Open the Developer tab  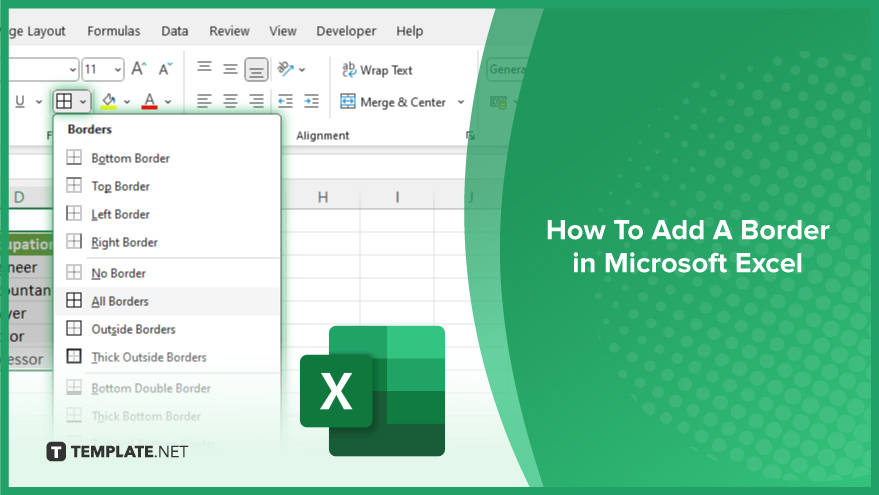pyautogui.click(x=346, y=31)
